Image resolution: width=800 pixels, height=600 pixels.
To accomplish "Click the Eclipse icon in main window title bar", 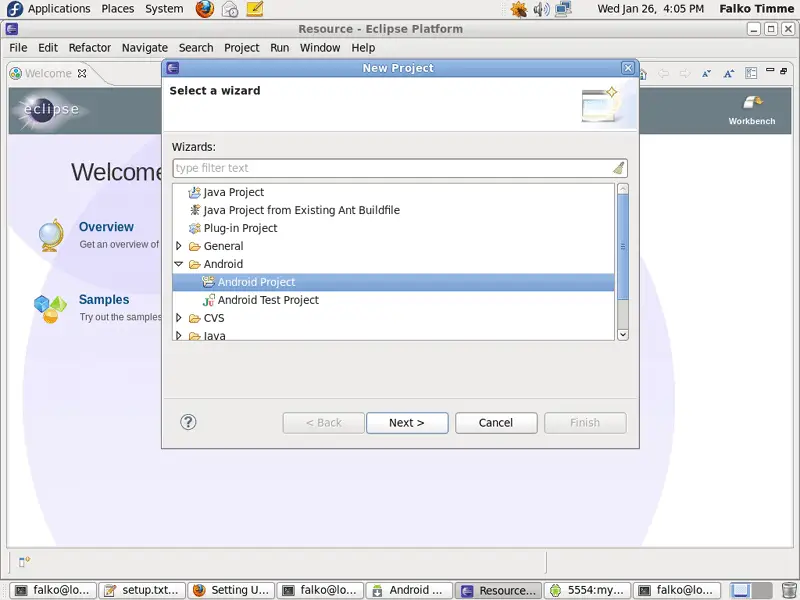I will point(12,29).
